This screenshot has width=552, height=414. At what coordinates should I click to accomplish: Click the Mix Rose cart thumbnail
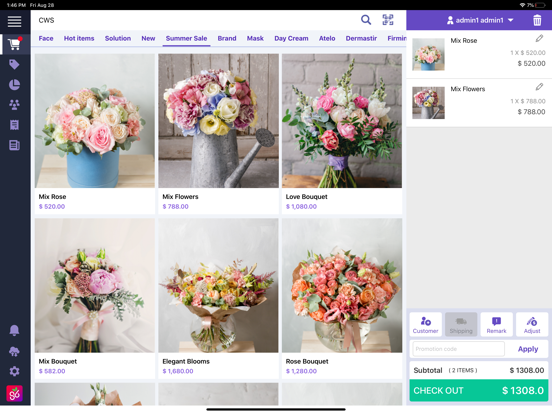coord(428,55)
